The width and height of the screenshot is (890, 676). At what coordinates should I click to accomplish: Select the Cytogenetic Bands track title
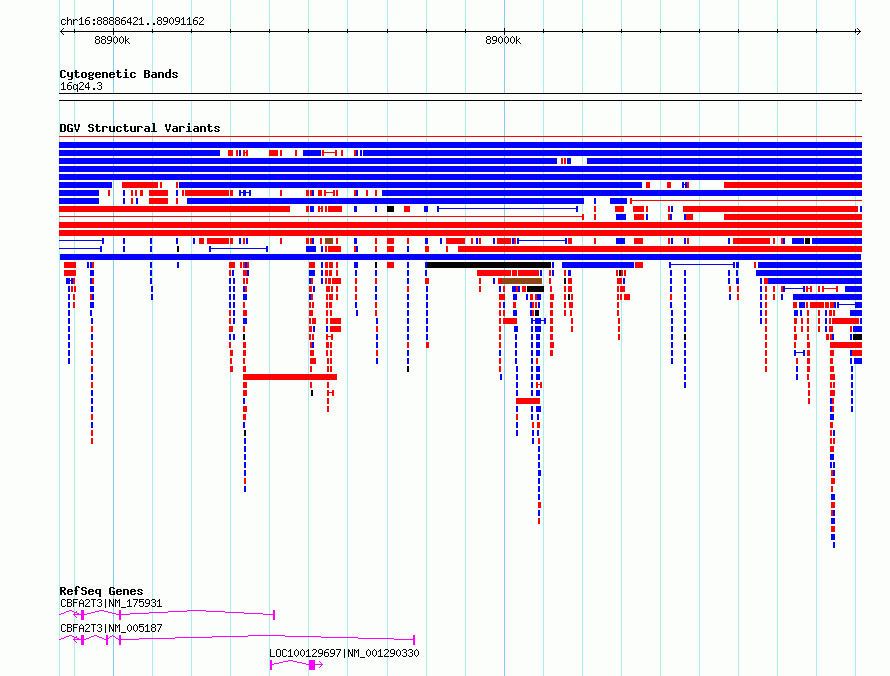point(119,74)
